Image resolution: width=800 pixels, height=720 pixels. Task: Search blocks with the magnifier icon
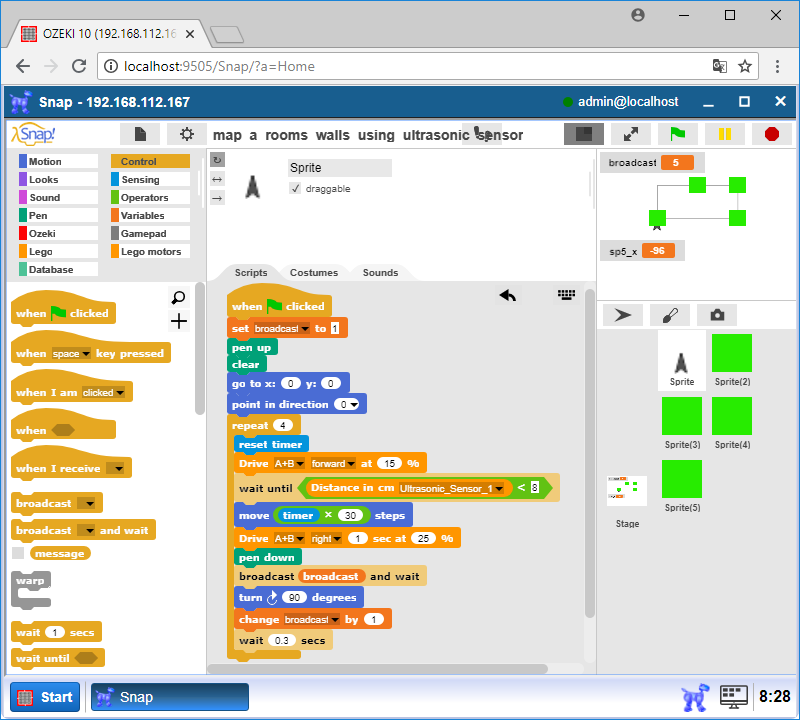pyautogui.click(x=179, y=297)
